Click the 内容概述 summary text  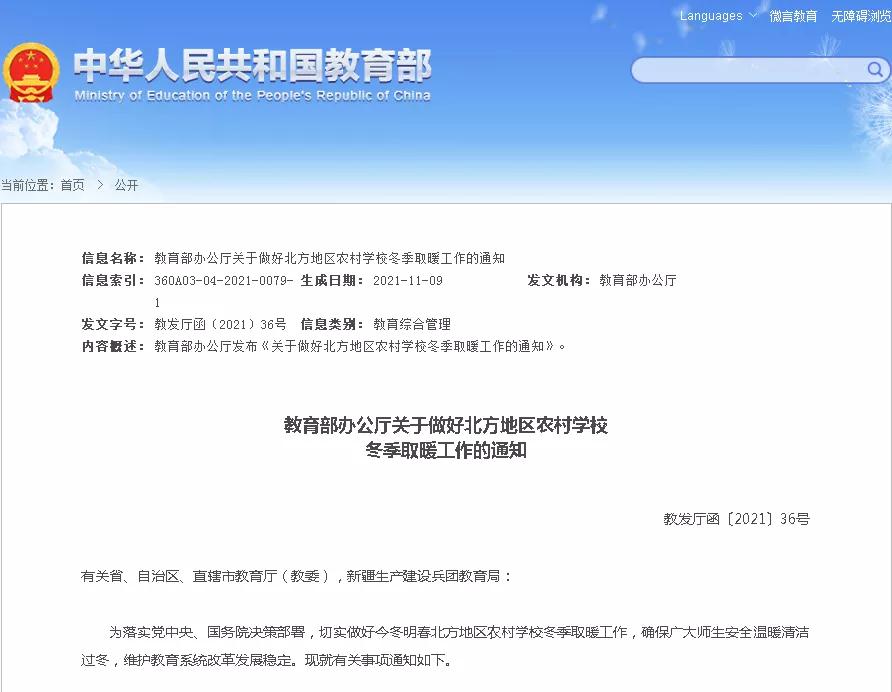360,346
